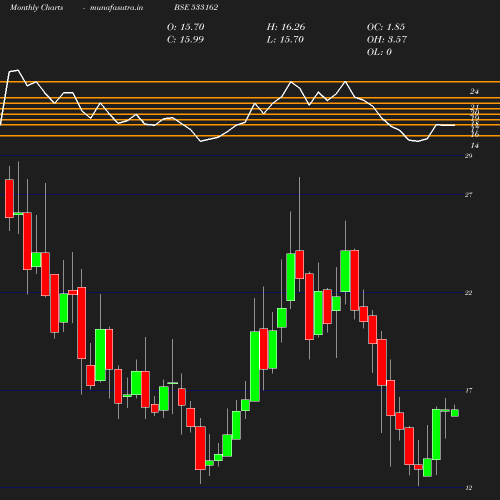Image resolution: width=500 pixels, height=500 pixels.
Task: Click the 'OH: 3.57' readout
Action: pyautogui.click(x=387, y=40)
